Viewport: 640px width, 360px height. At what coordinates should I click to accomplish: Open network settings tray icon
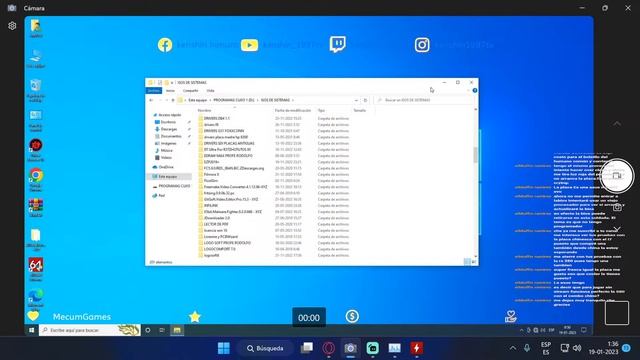pyautogui.click(x=564, y=348)
